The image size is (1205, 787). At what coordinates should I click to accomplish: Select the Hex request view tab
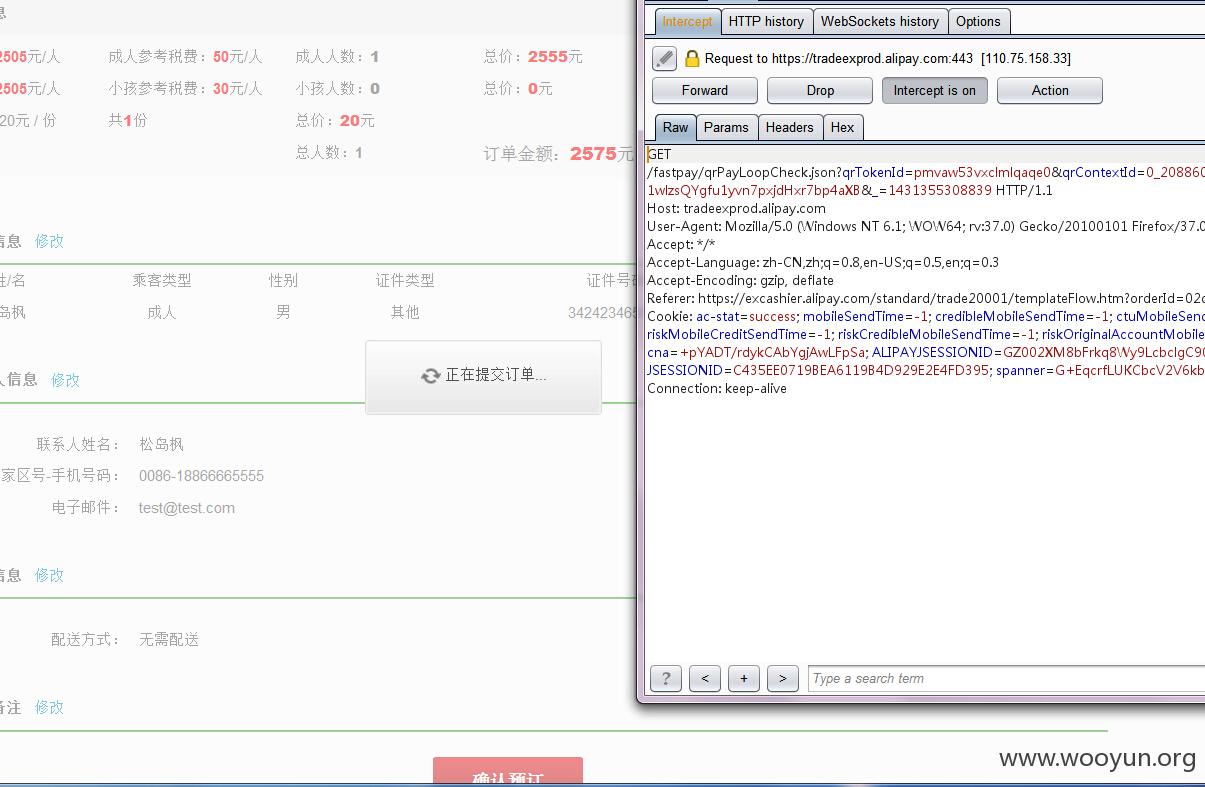click(x=843, y=127)
